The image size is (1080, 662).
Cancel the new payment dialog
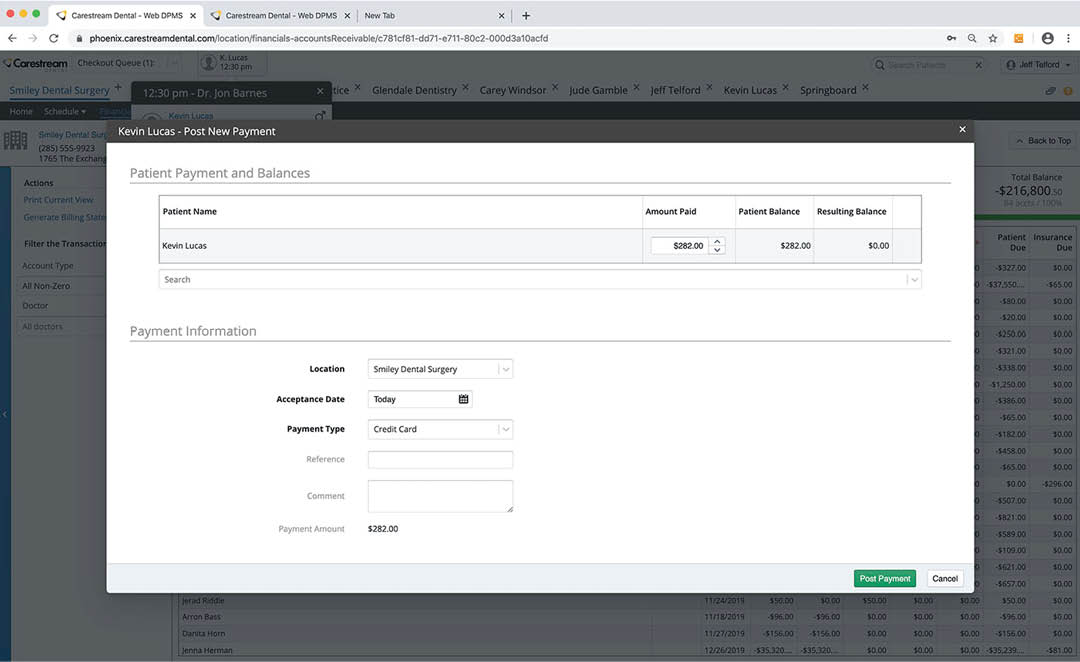coord(944,578)
